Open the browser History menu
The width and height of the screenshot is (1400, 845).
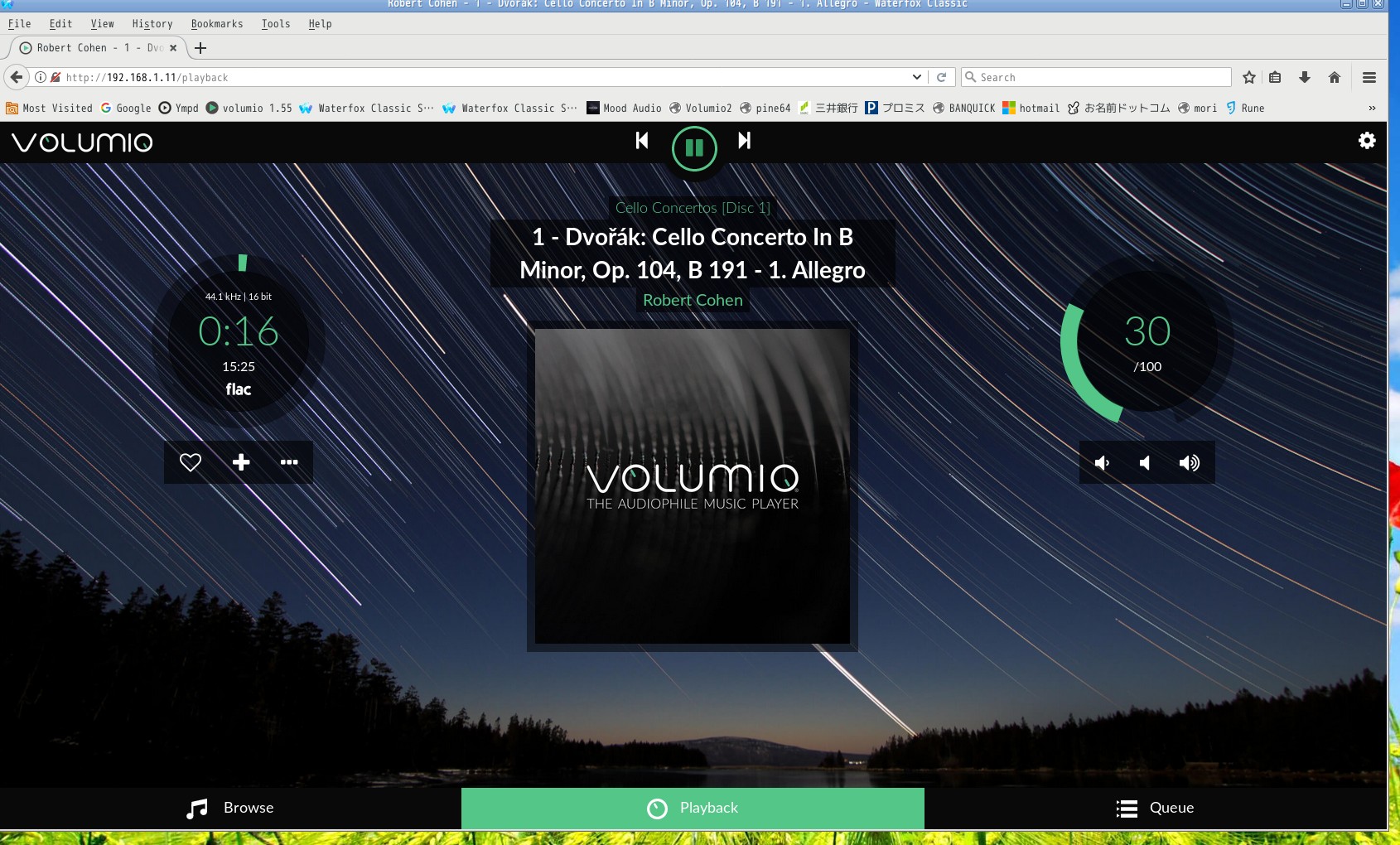(x=152, y=24)
